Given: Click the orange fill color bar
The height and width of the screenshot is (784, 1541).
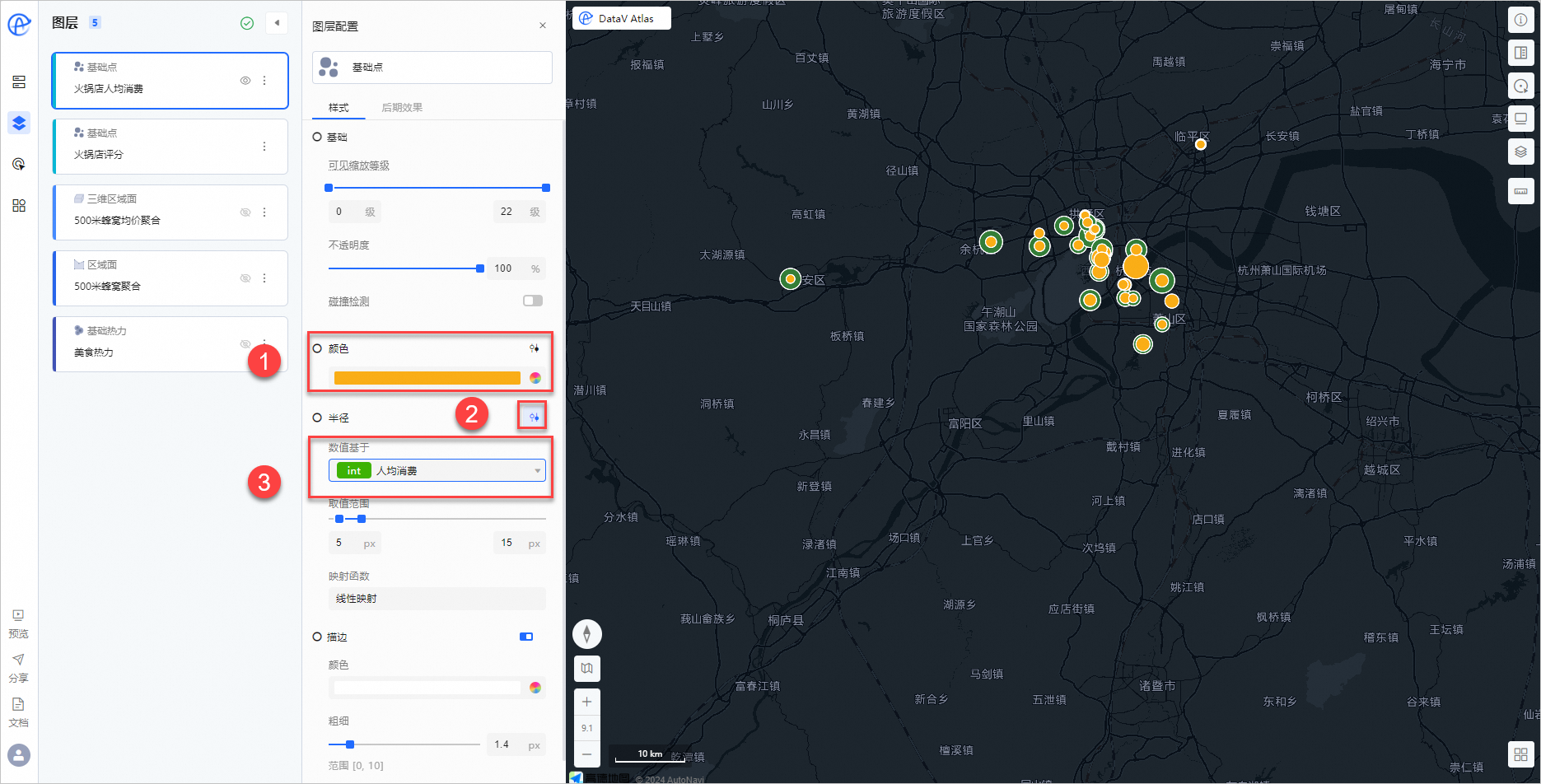Looking at the screenshot, I should [427, 378].
